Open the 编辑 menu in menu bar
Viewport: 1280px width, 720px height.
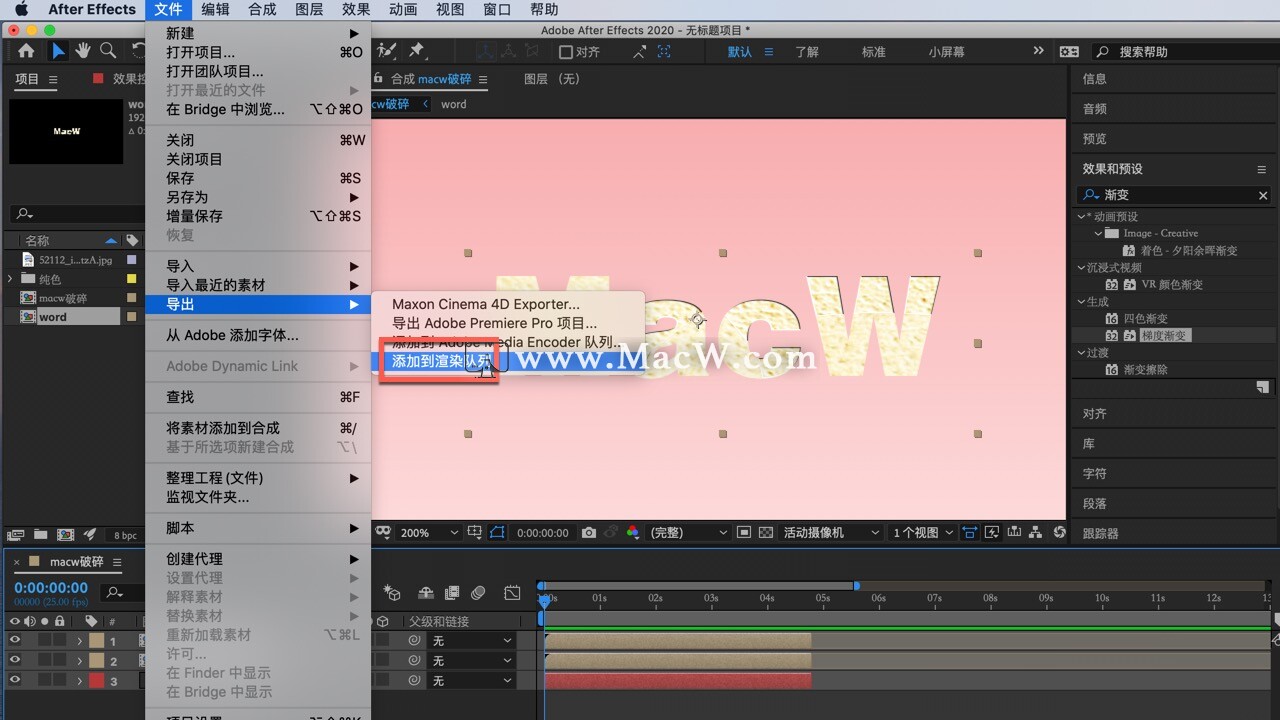[x=215, y=9]
